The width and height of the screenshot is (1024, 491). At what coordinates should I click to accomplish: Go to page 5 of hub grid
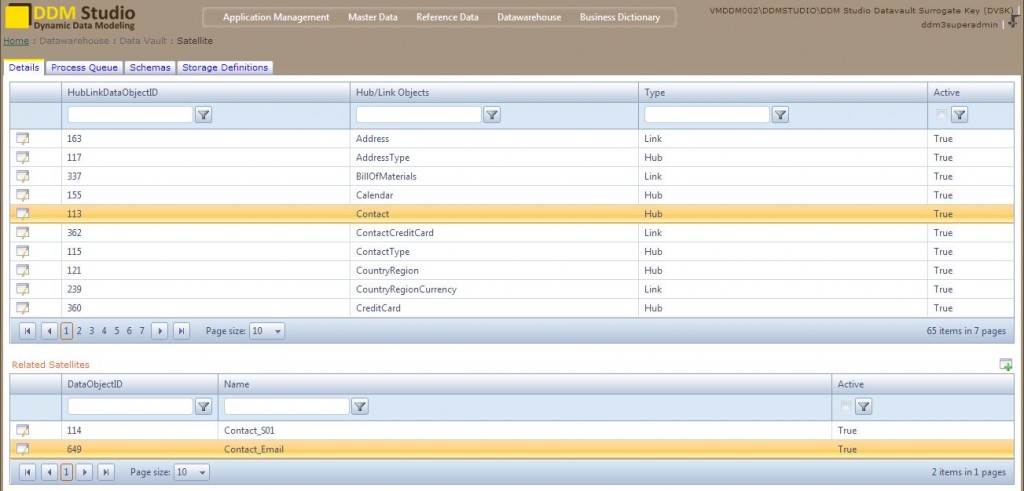click(117, 331)
